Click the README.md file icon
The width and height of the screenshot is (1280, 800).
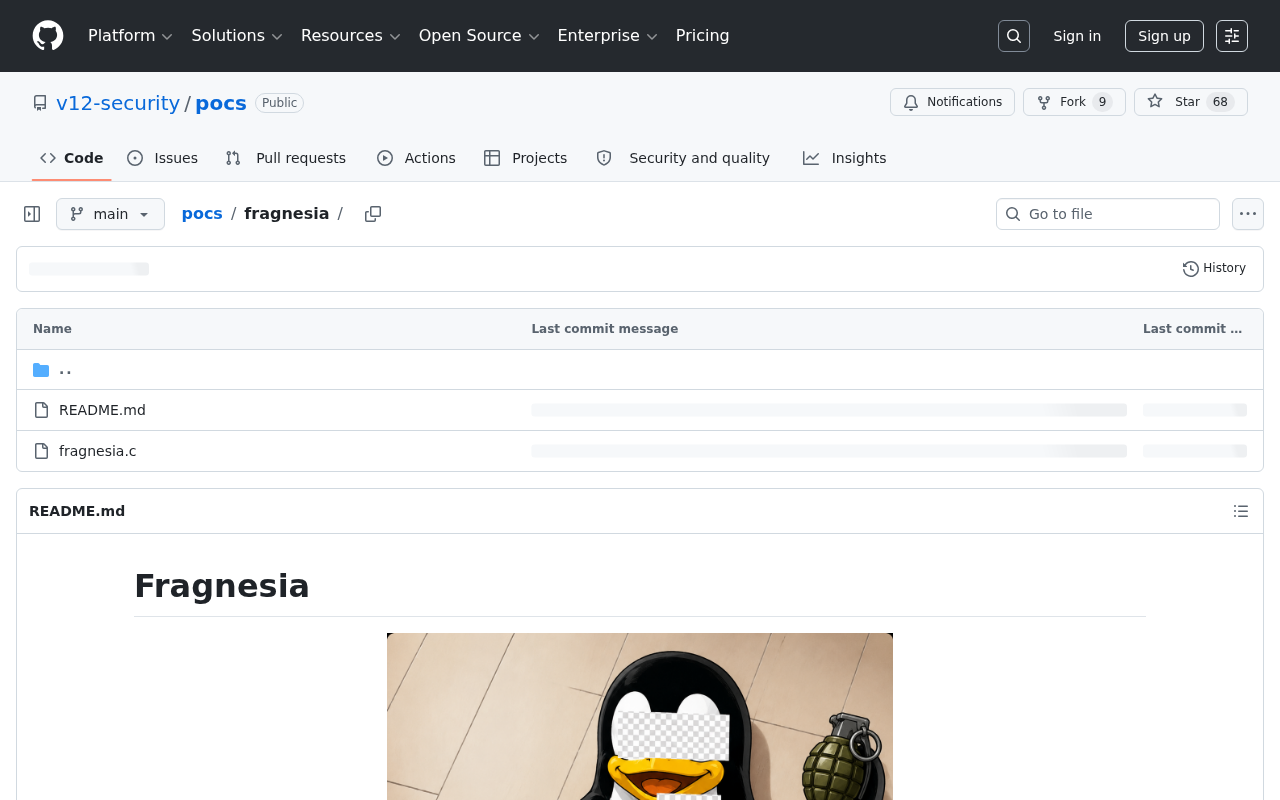[x=41, y=410]
